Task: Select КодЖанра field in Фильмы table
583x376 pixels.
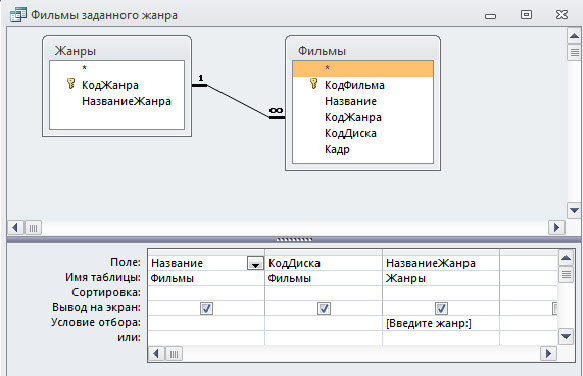Action: [x=353, y=117]
